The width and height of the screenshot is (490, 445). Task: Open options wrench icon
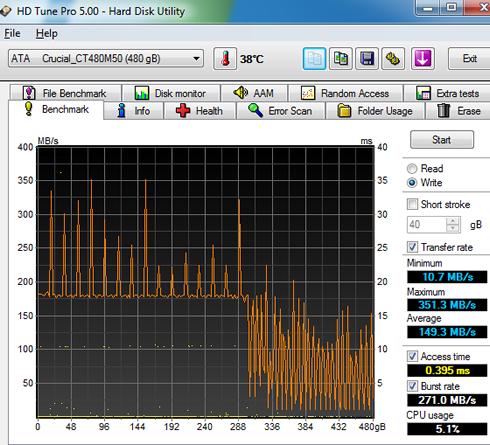click(393, 59)
